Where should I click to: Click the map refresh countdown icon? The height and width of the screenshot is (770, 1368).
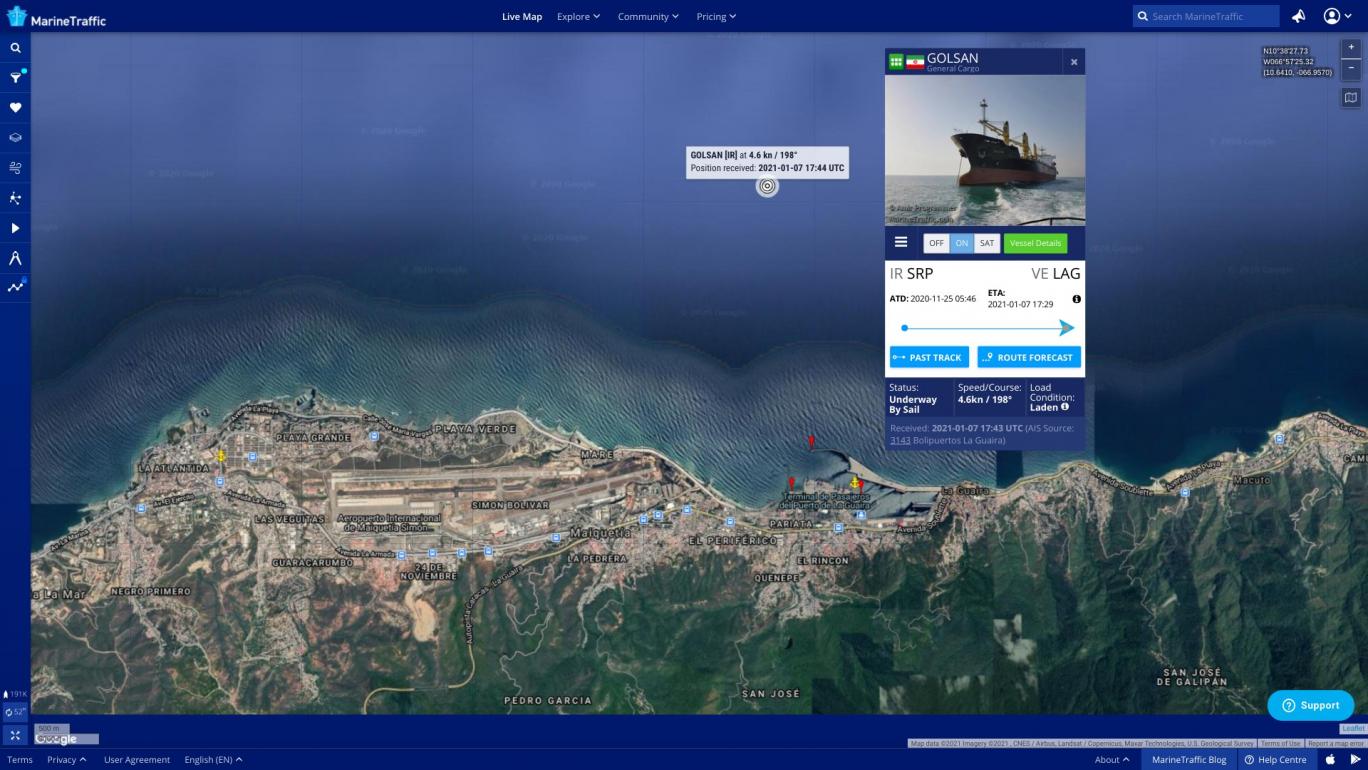(15, 712)
